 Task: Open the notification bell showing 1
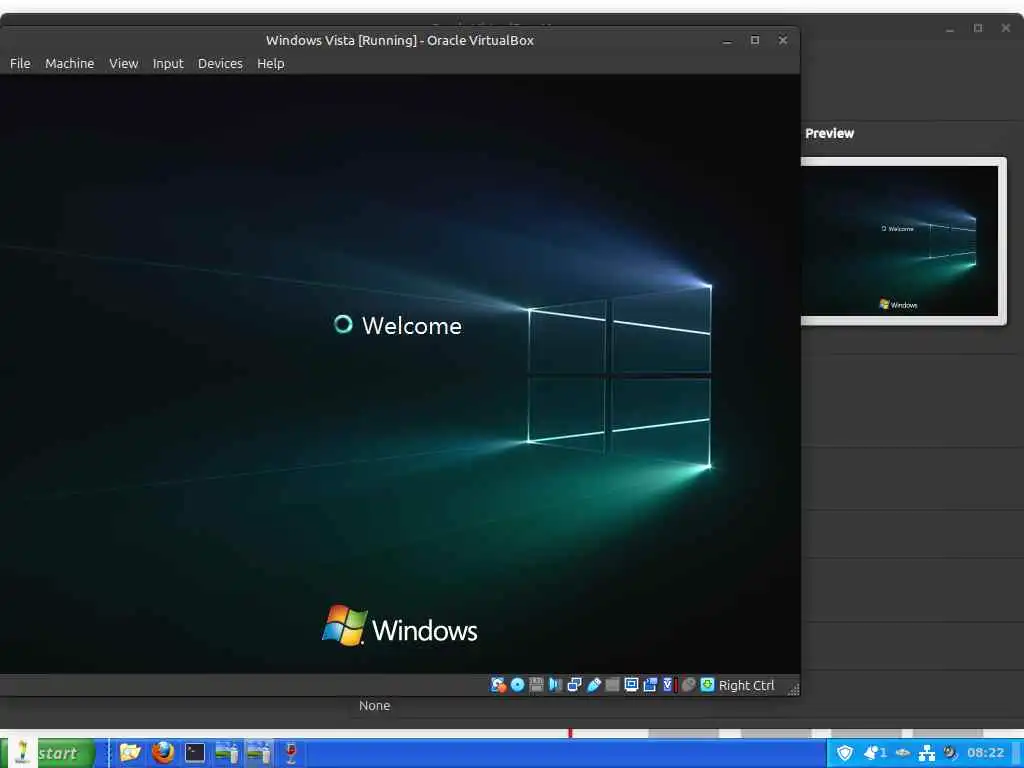point(875,753)
